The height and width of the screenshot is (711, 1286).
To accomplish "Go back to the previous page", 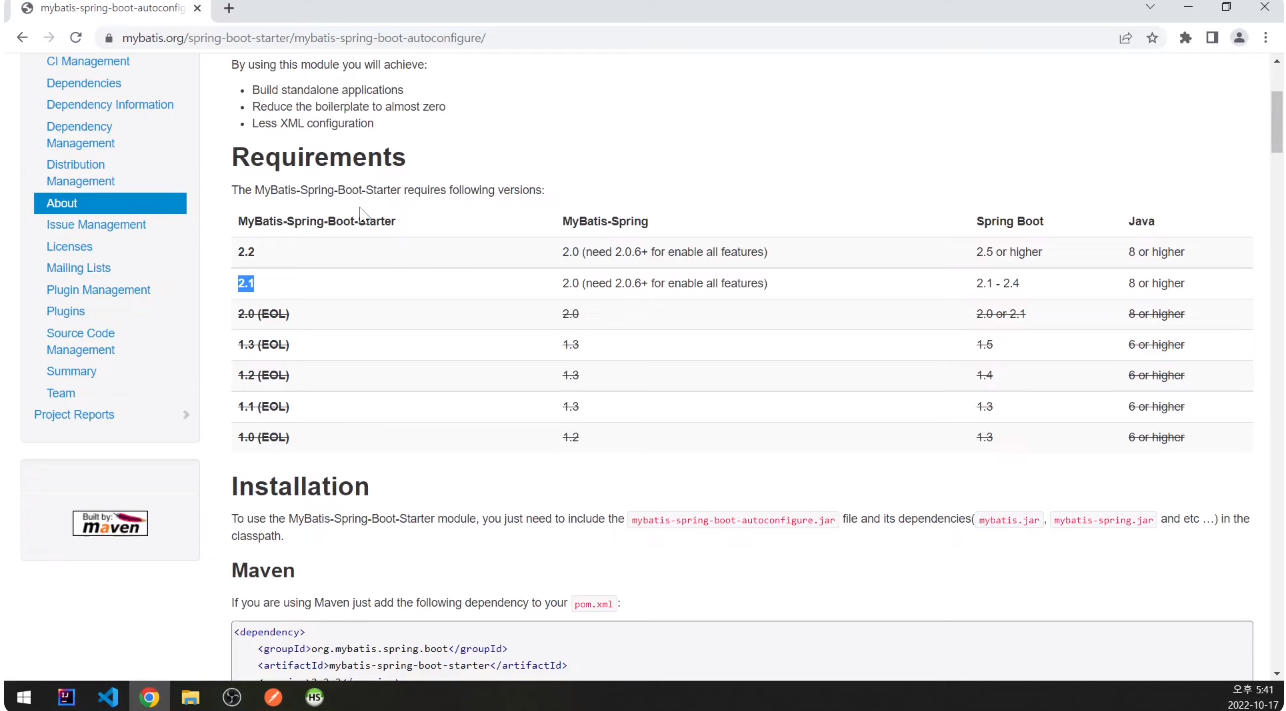I will coord(22,38).
